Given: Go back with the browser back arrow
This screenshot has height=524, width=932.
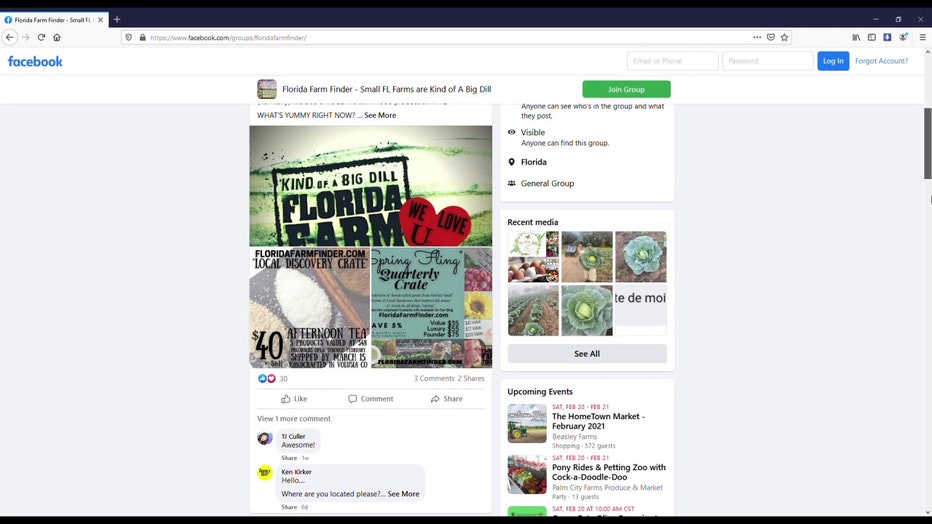Looking at the screenshot, I should (x=10, y=37).
